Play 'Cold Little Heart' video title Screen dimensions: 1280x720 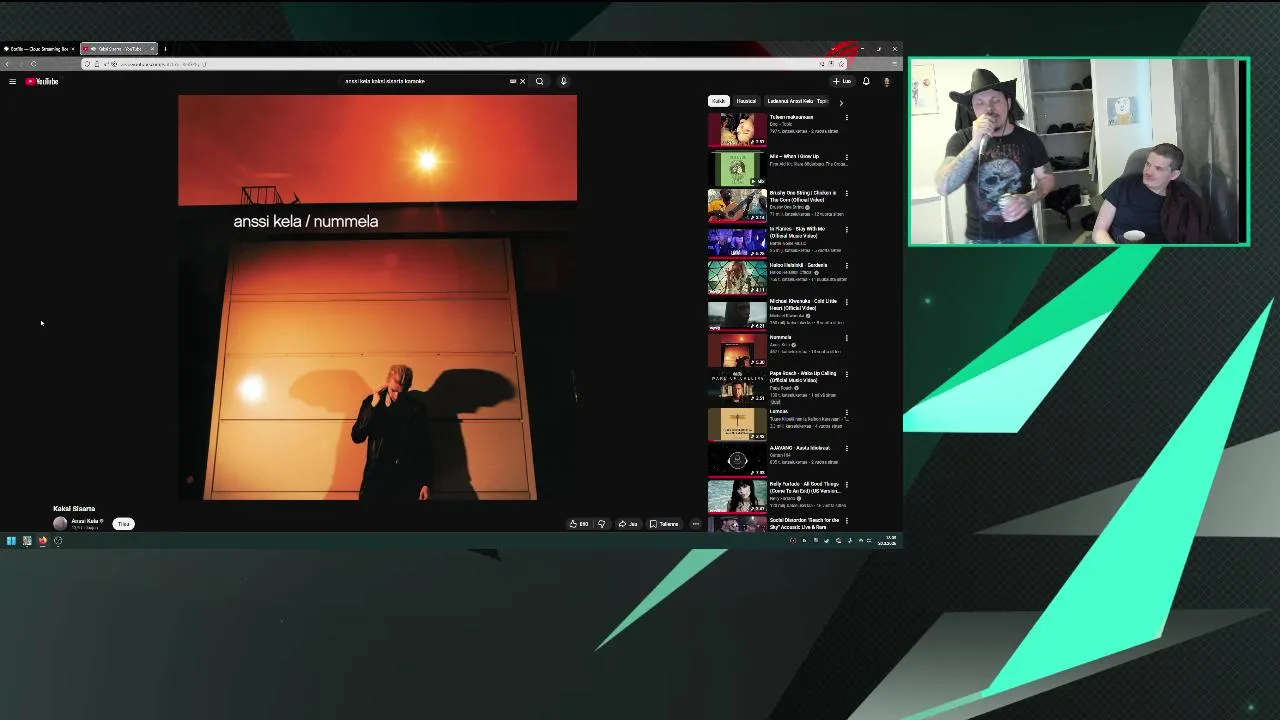pos(803,304)
